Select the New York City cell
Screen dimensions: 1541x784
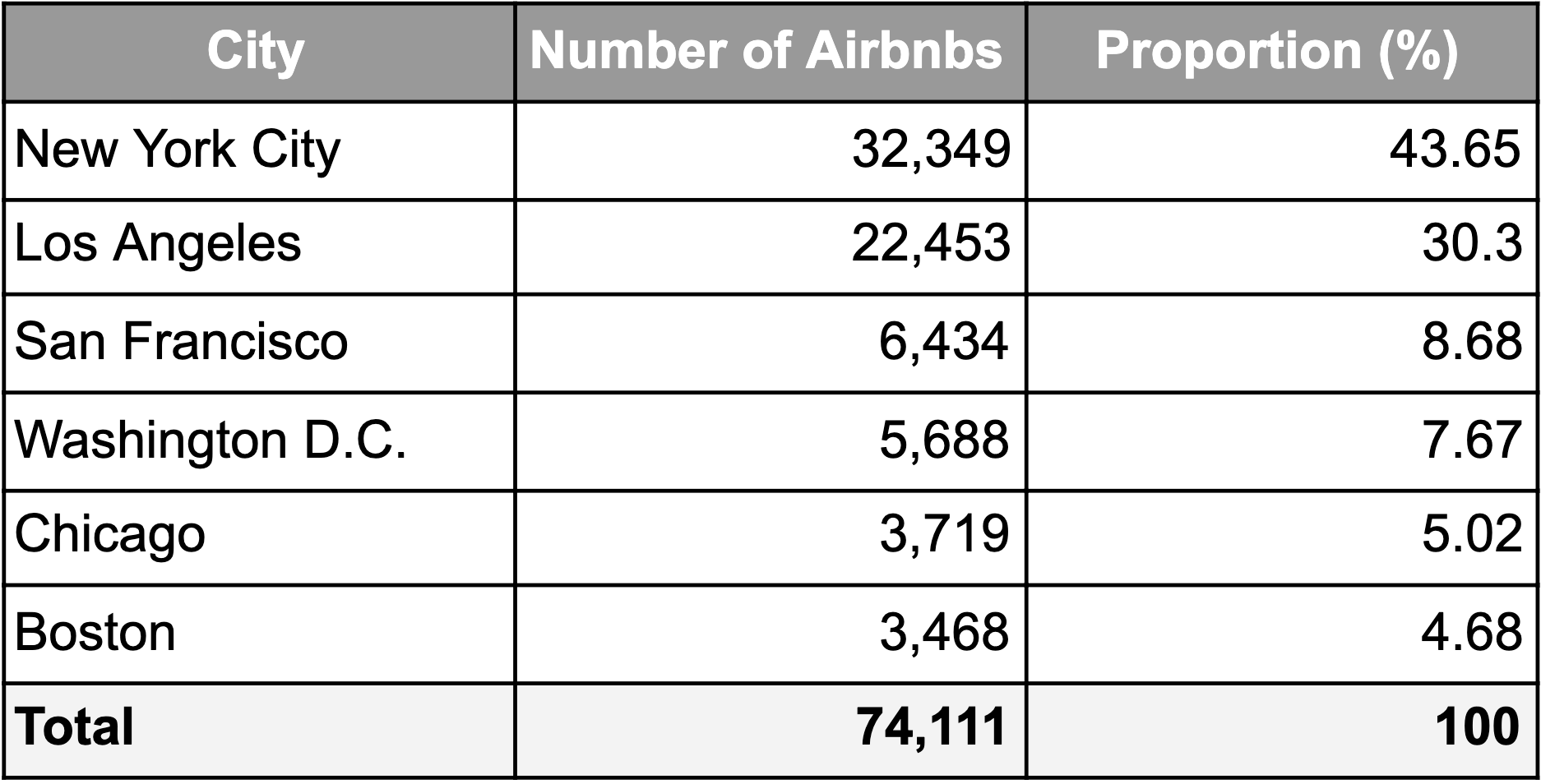[x=178, y=150]
